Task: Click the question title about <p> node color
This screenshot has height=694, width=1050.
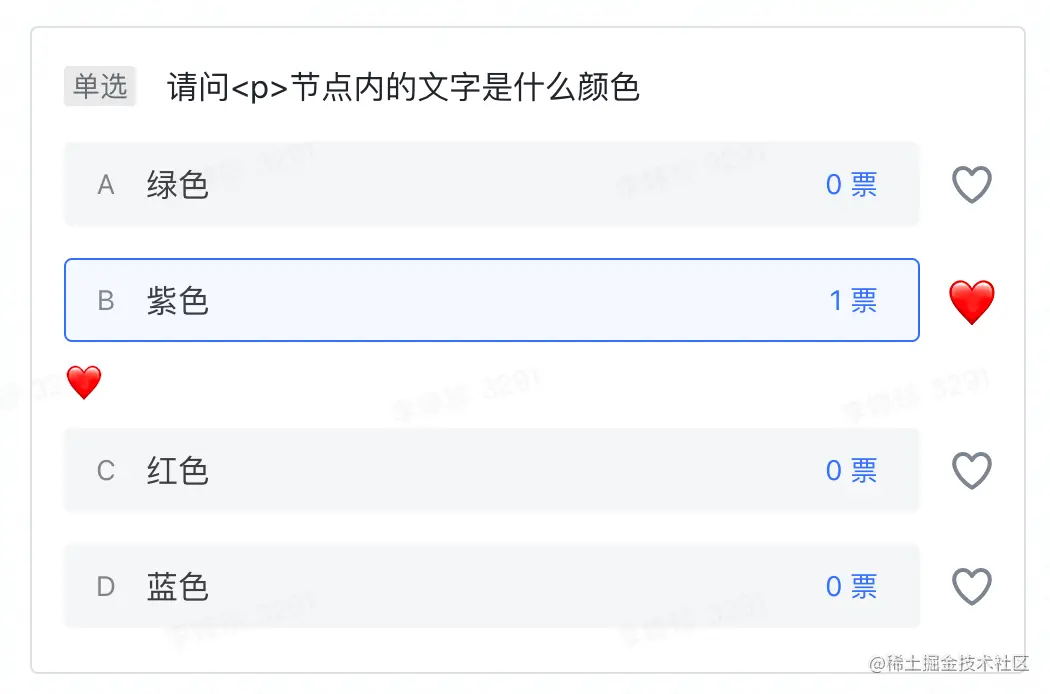Action: [403, 88]
